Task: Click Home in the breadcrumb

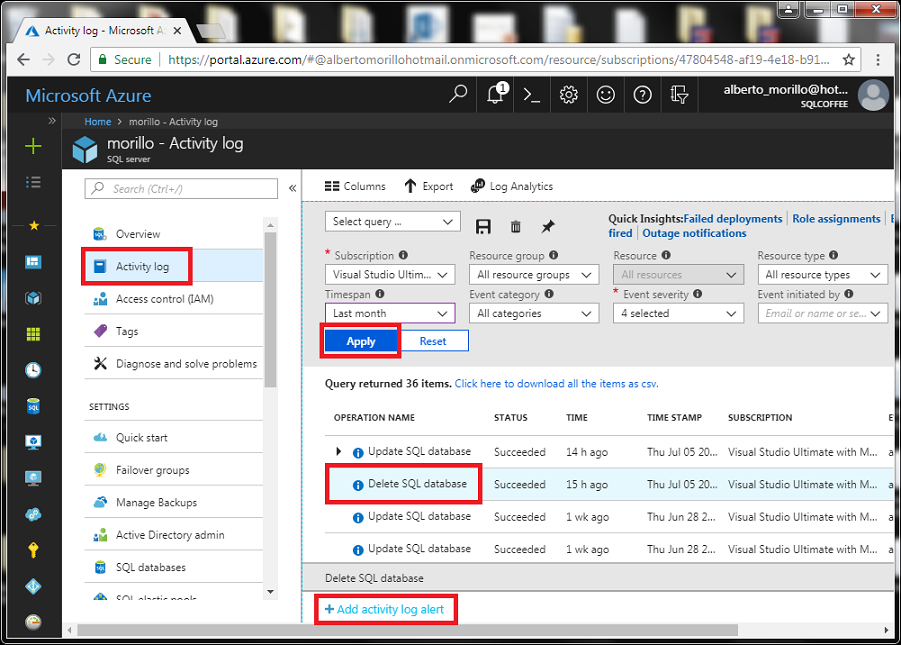Action: coord(98,122)
